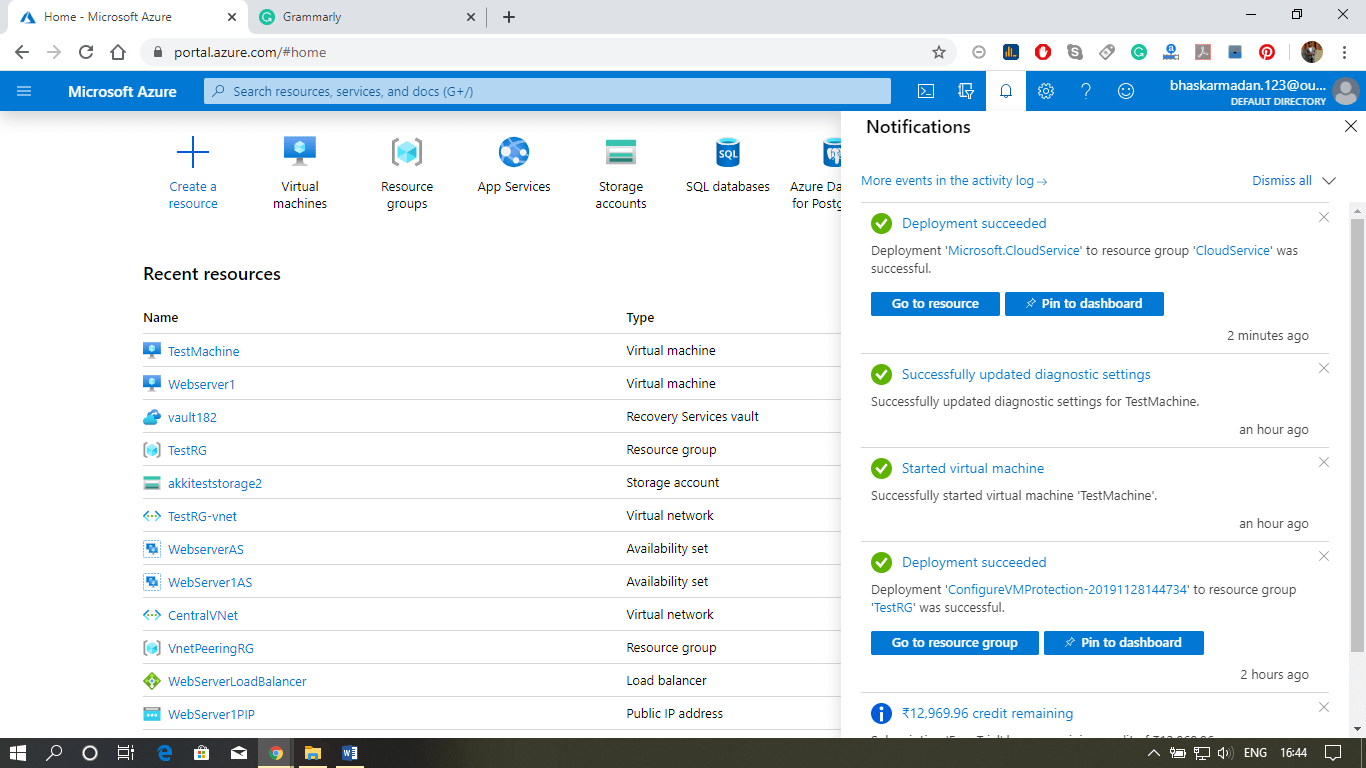This screenshot has width=1366, height=768.
Task: Open the account avatar menu
Action: [x=1346, y=91]
